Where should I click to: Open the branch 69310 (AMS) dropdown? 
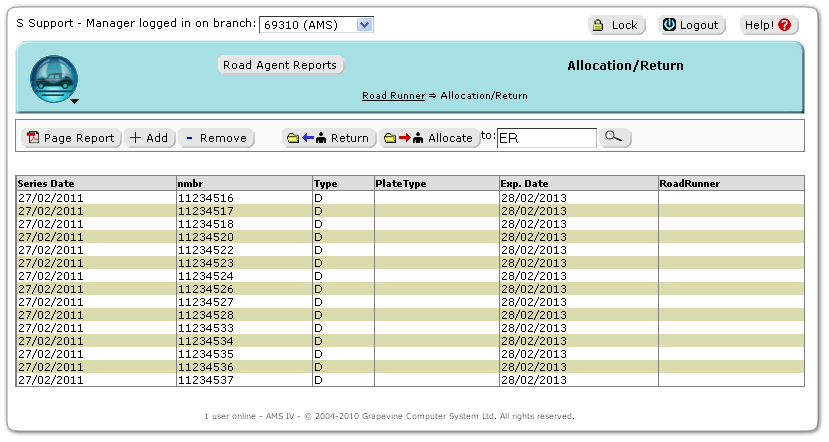315,25
